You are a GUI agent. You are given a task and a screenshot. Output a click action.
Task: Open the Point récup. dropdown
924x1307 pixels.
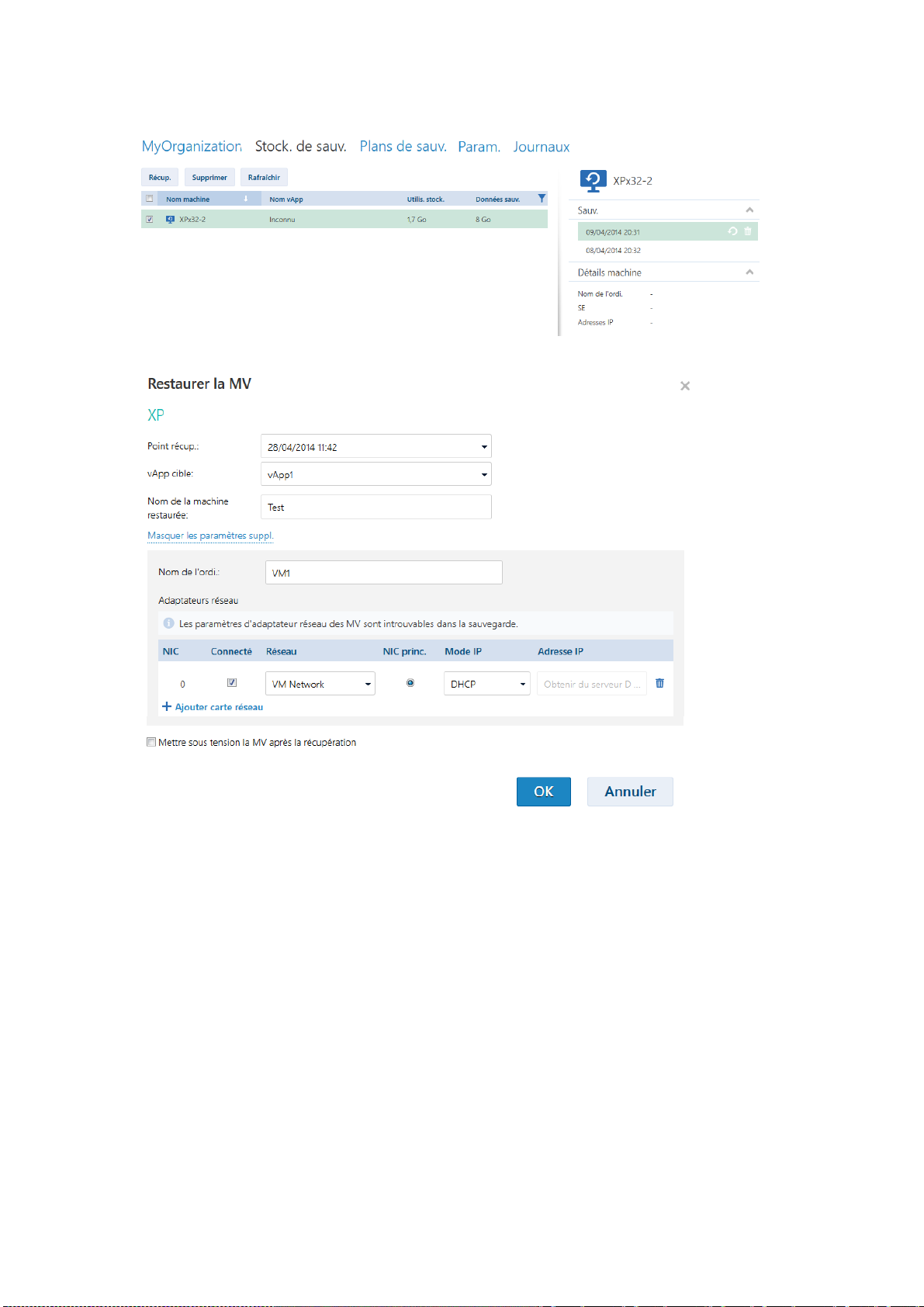point(376,446)
